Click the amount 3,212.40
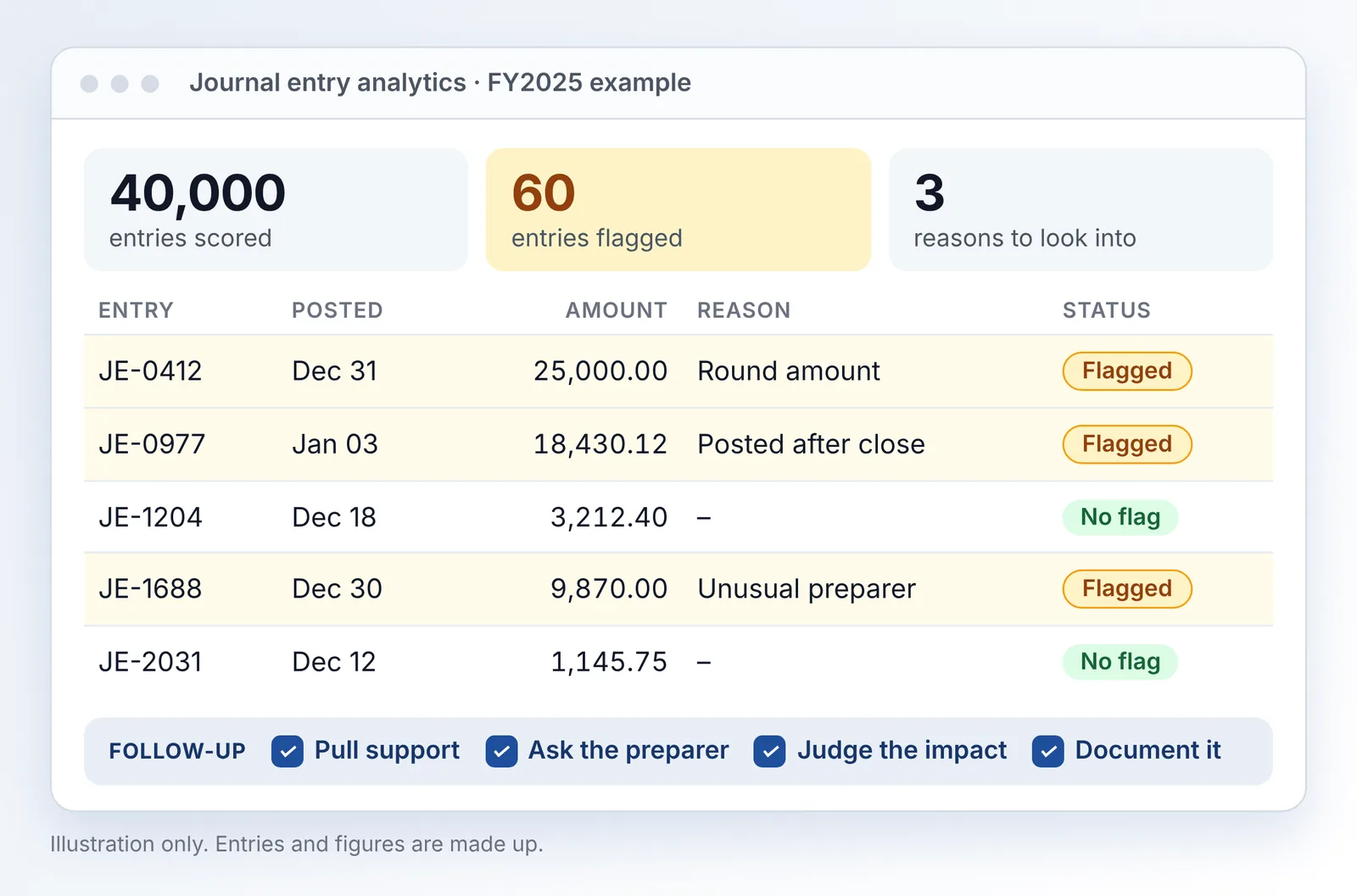1357x896 pixels. pos(609,517)
